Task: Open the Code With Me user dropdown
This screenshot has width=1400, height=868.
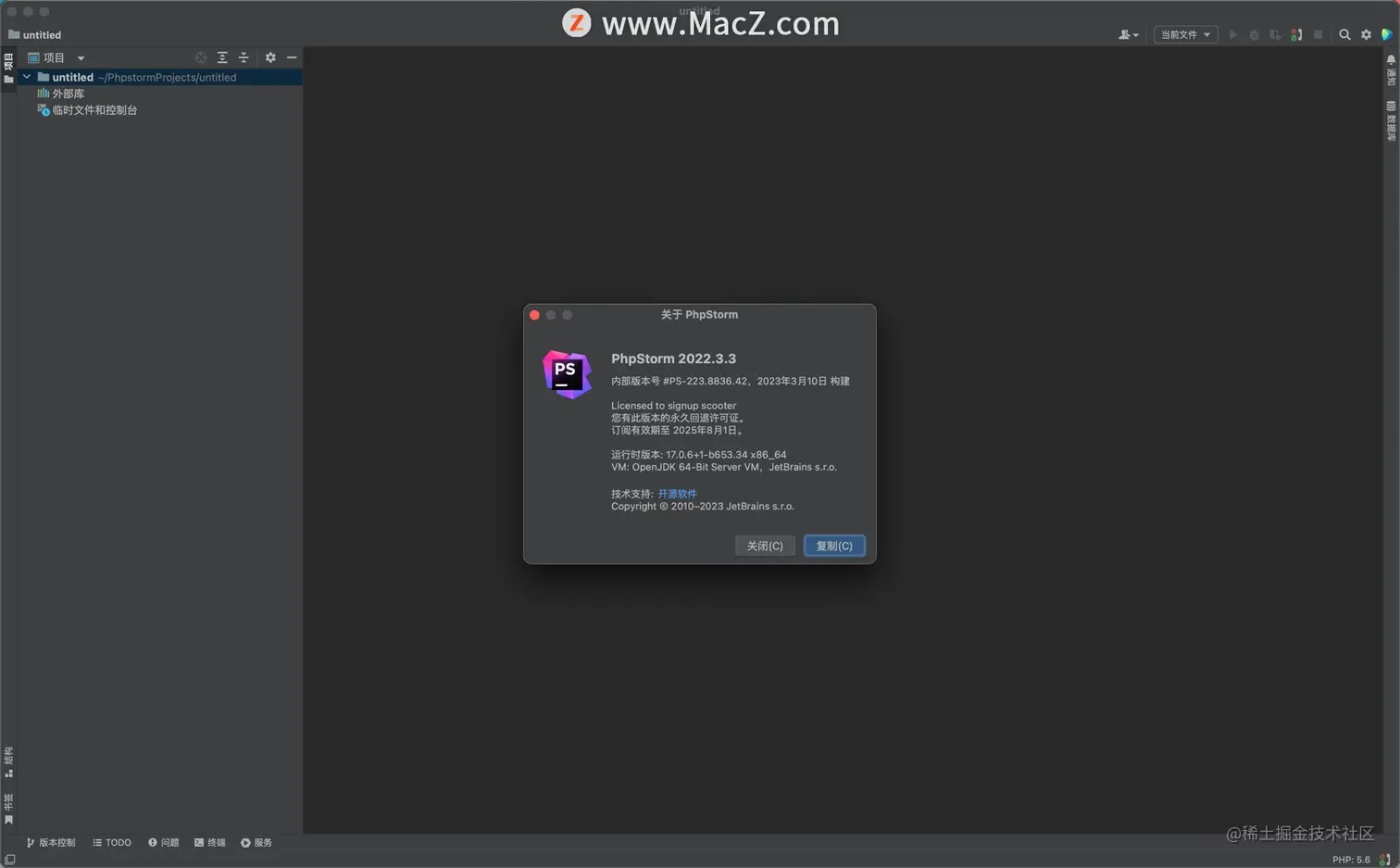Action: [x=1128, y=34]
